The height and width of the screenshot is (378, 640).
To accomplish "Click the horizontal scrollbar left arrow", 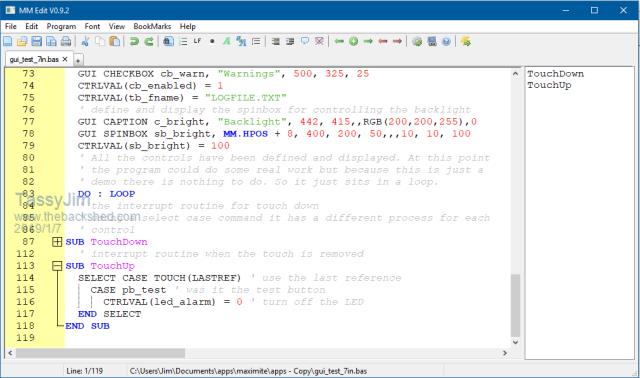I will pos(10,353).
